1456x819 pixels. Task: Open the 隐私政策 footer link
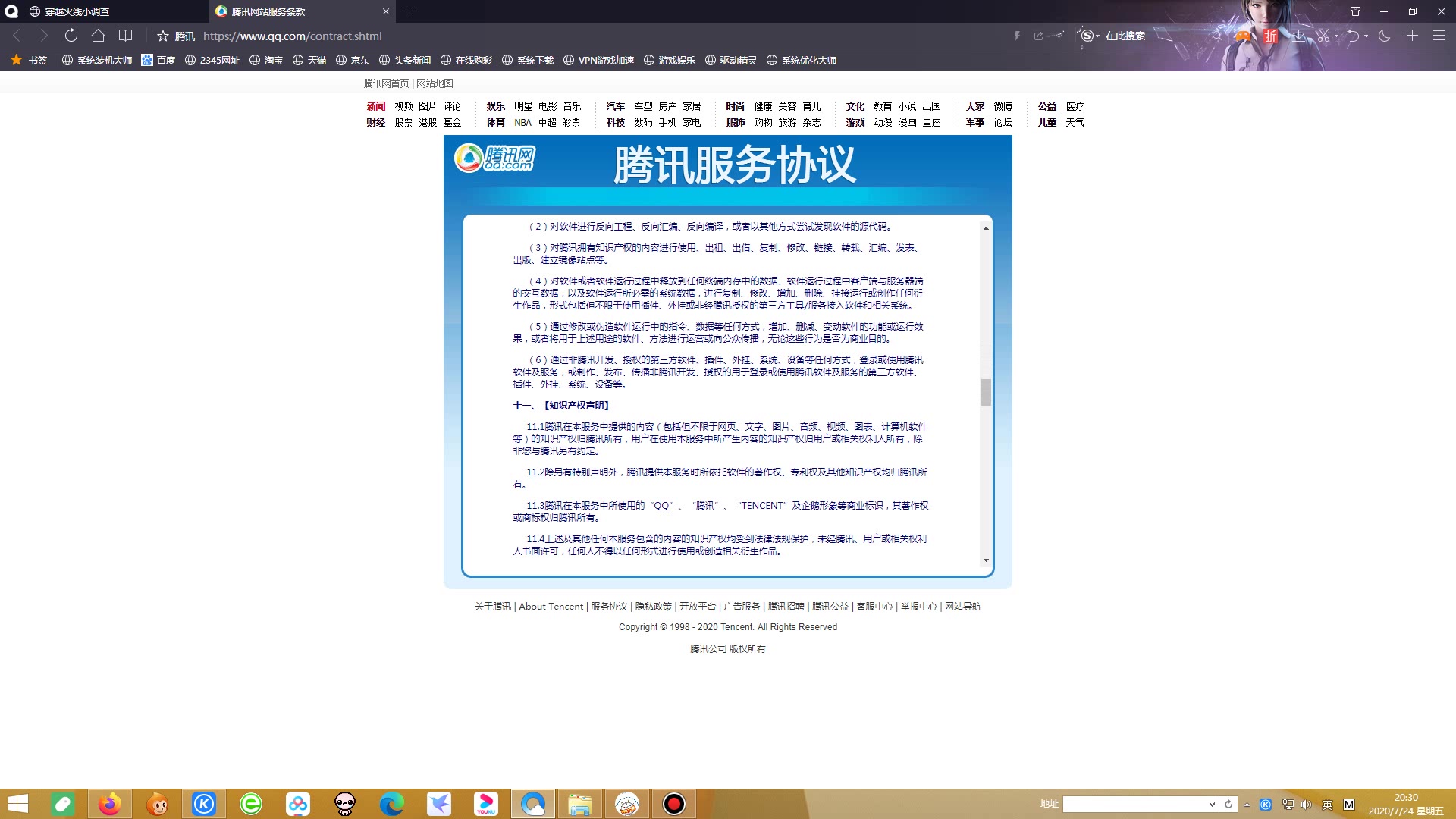pos(654,607)
